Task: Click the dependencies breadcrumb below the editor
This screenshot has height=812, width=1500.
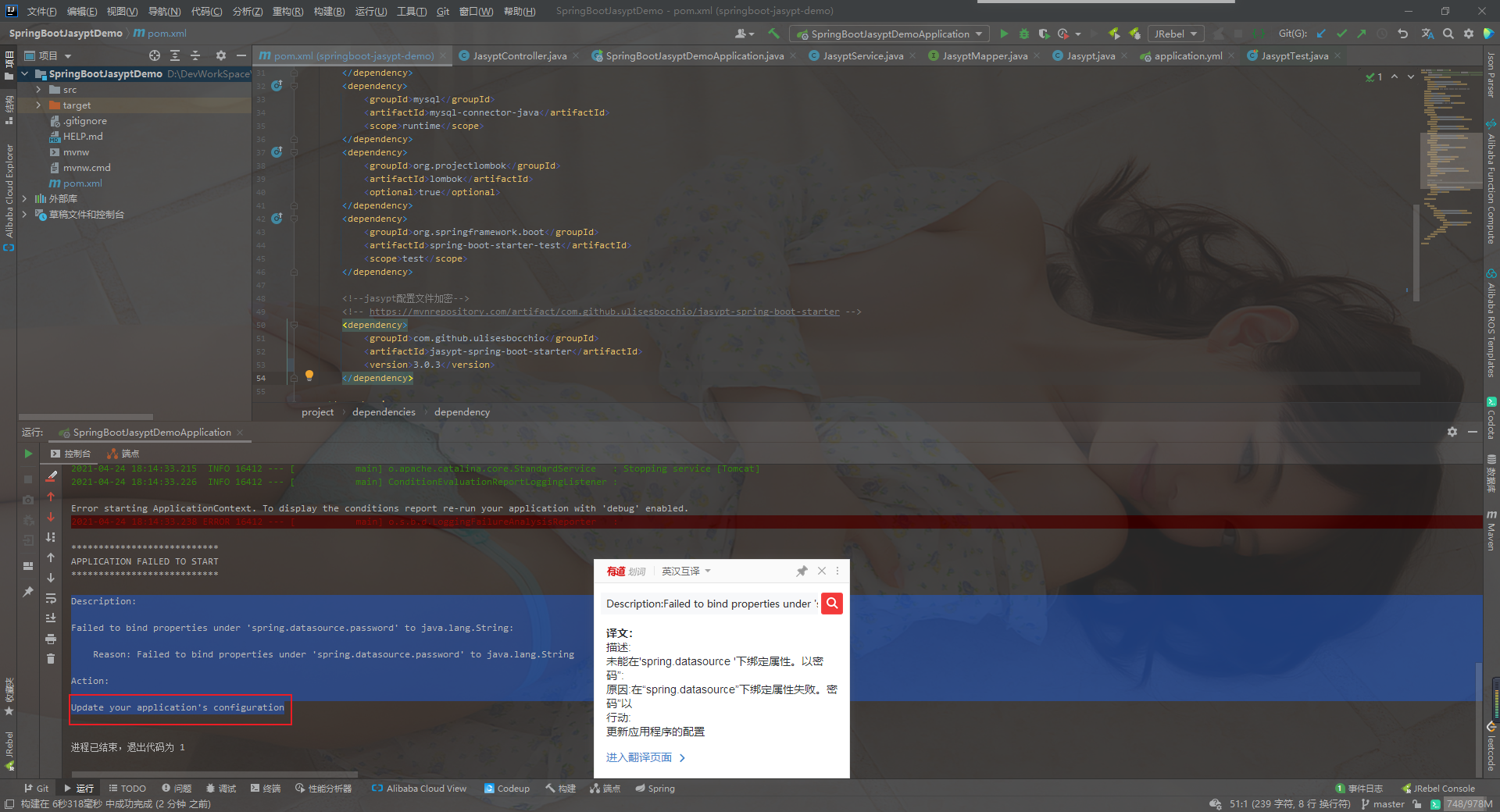Action: (x=383, y=411)
